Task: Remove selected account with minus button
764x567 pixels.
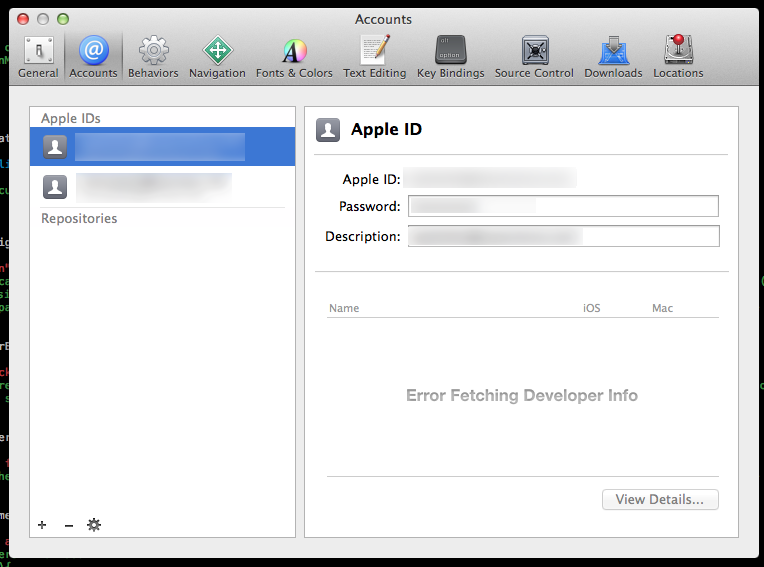Action: click(69, 525)
